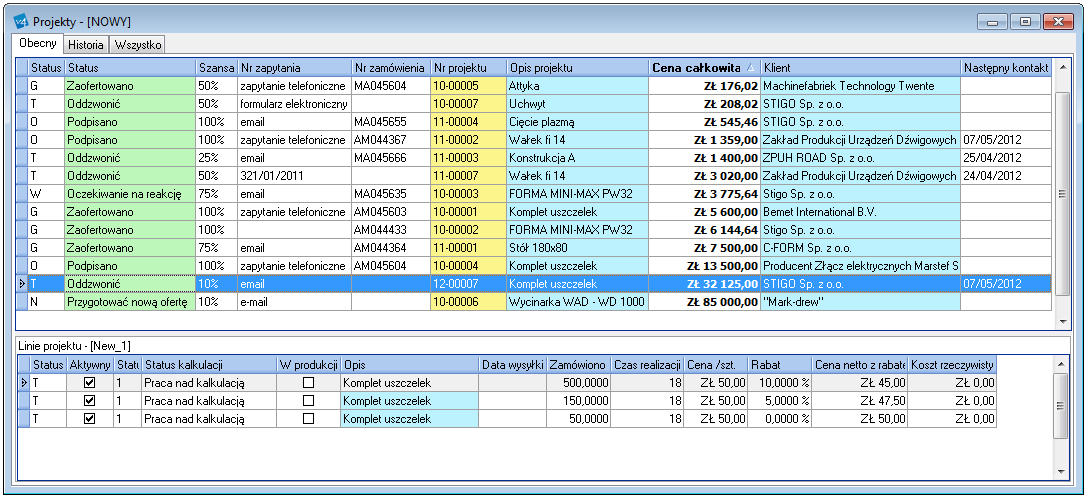Click the Klient column header

(x=860, y=68)
